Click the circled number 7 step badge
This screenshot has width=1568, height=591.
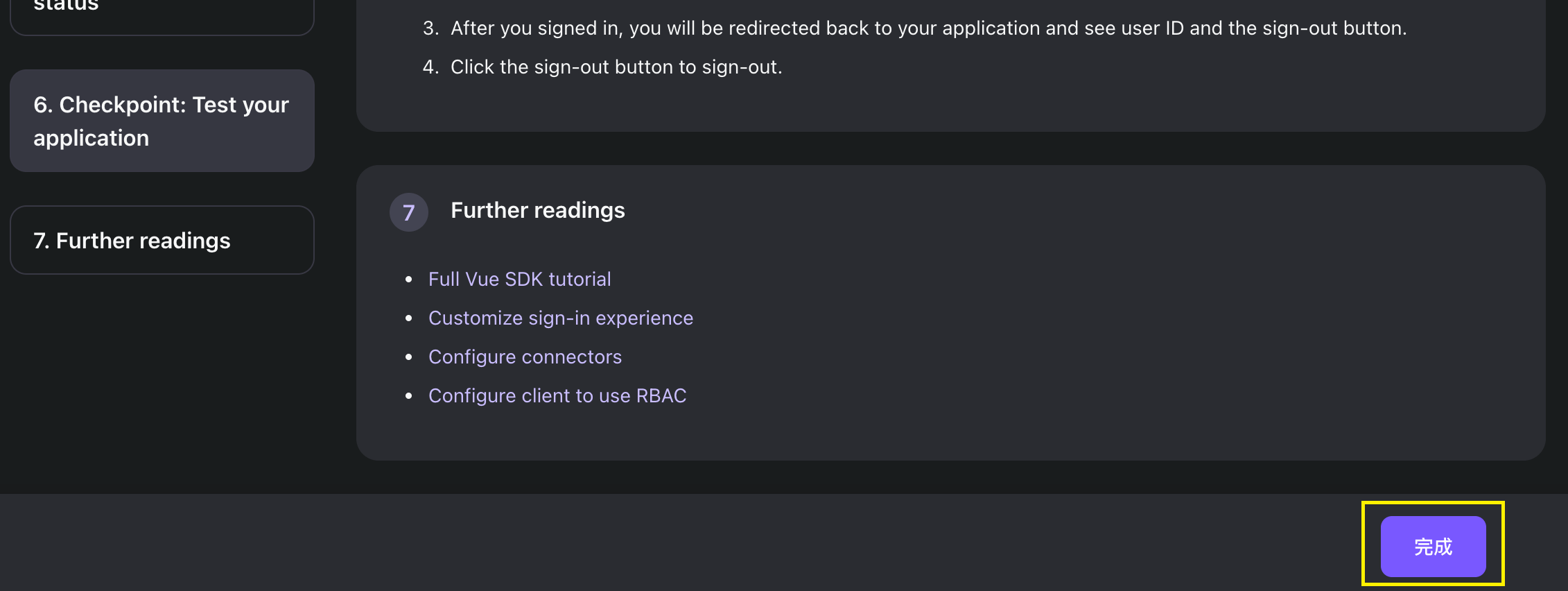(409, 212)
